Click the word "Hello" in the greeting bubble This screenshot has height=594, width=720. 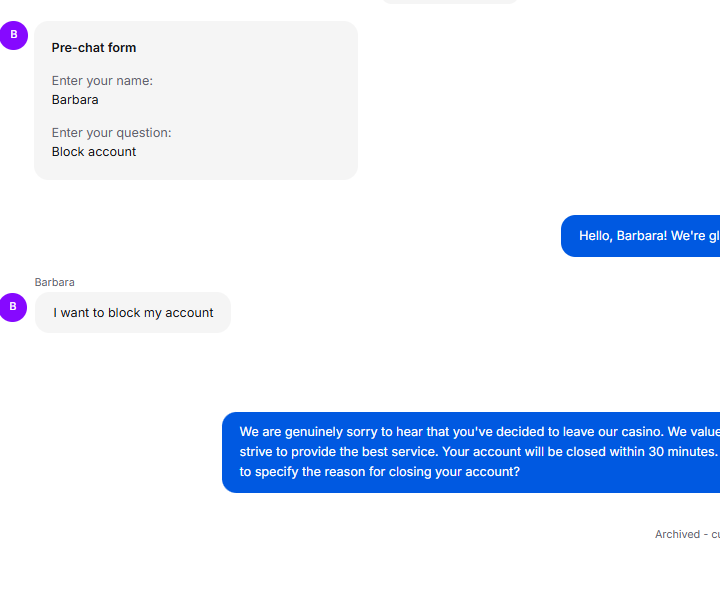point(597,236)
